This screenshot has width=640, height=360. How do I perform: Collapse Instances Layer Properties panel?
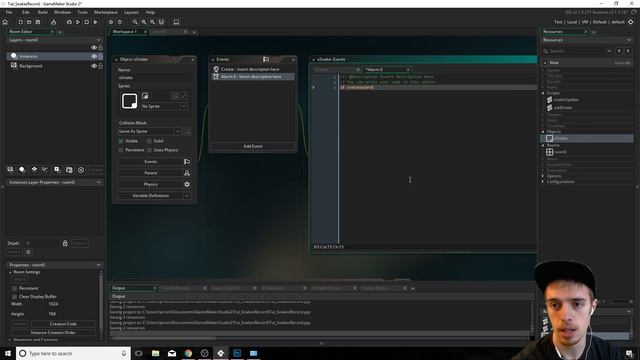pyautogui.click(x=98, y=182)
